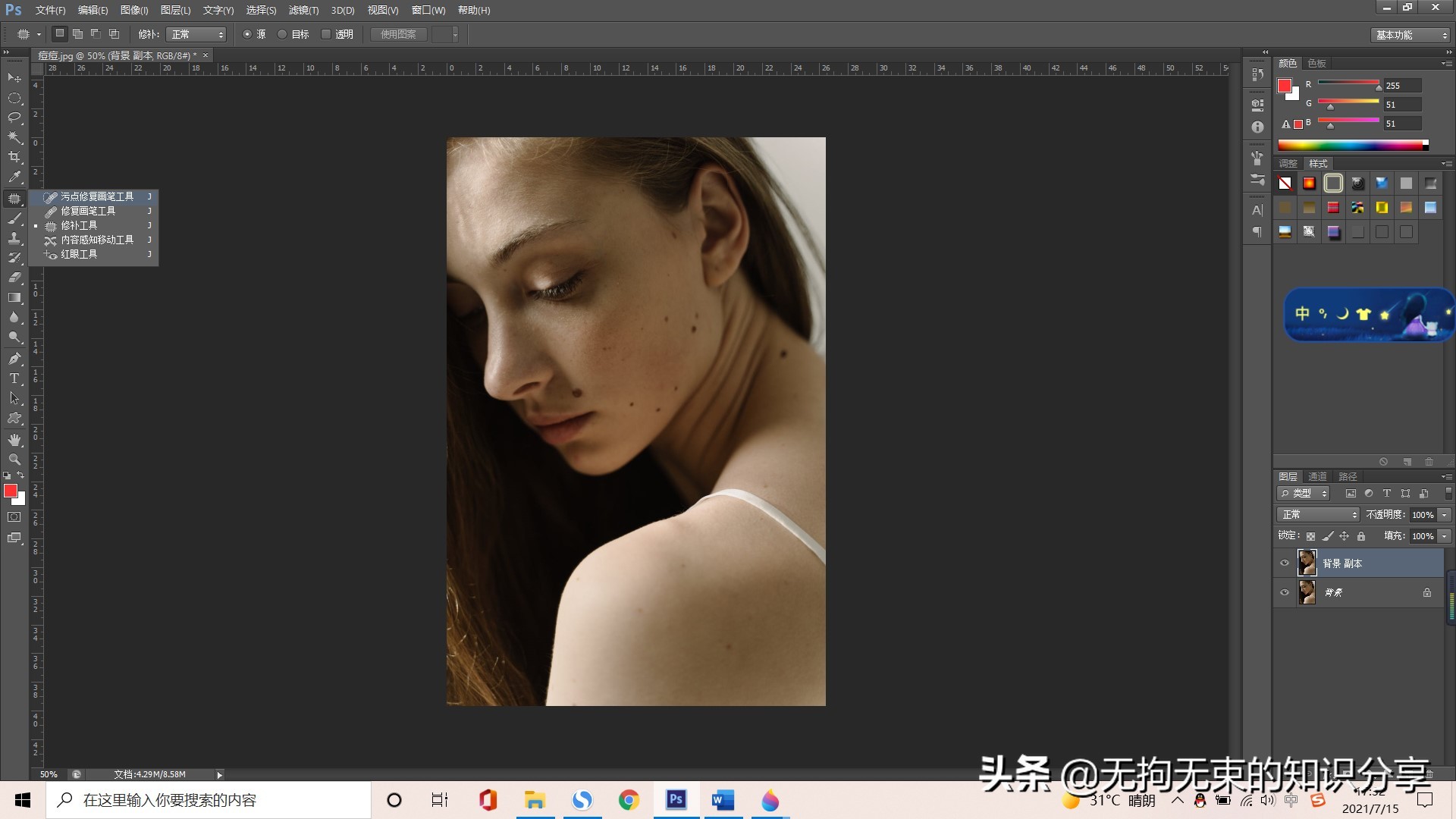This screenshot has width=1456, height=819.
Task: Click the foreground color swatch in toolbar
Action: point(10,491)
